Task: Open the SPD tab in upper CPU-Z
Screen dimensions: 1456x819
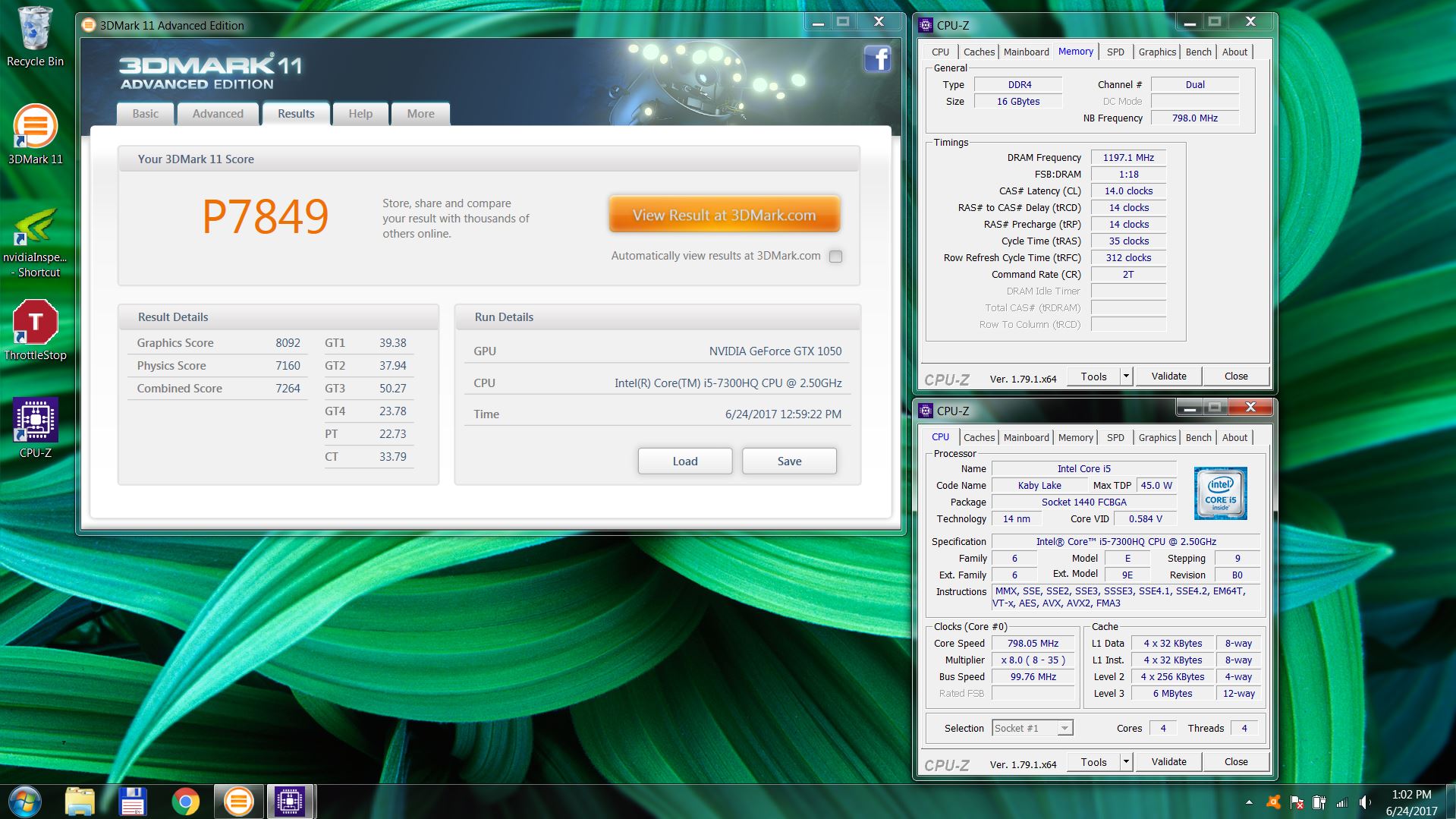Action: [x=1115, y=52]
